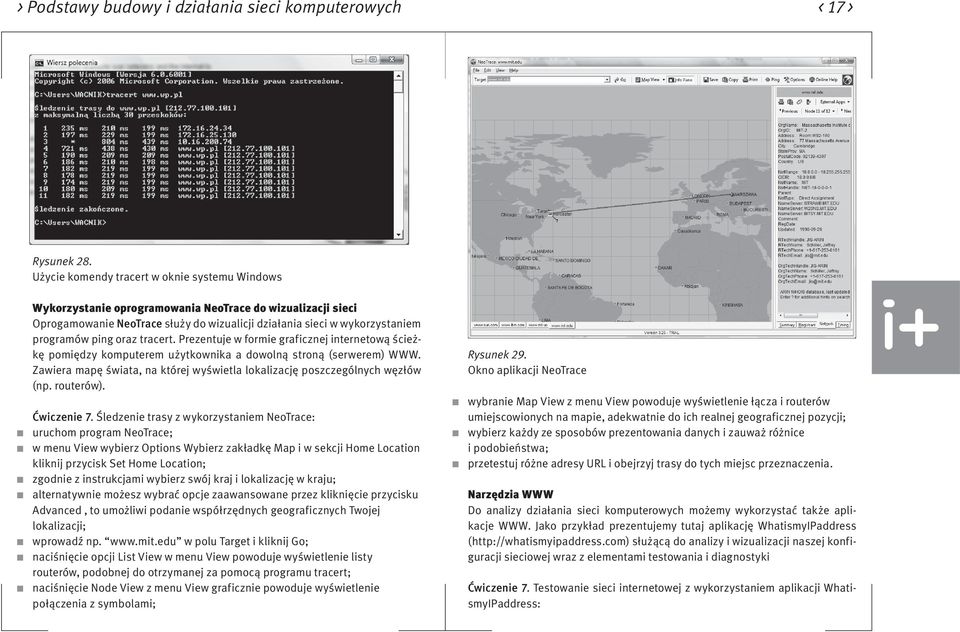The width and height of the screenshot is (960, 632).
Task: Click the Chicago label on the map
Action: [508, 215]
